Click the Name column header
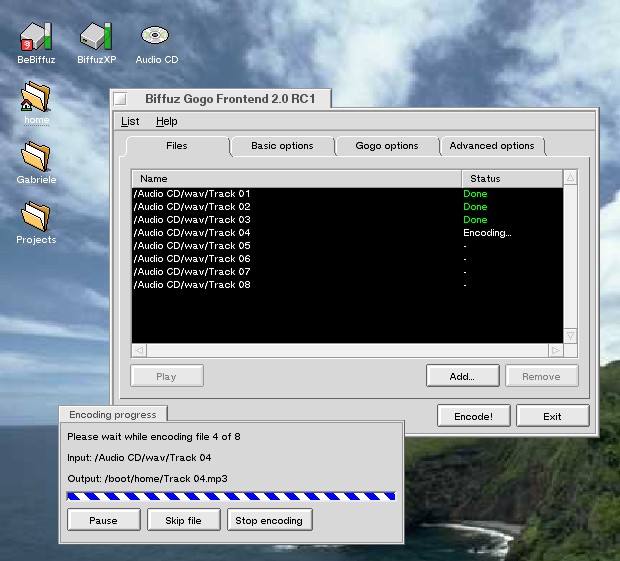 point(297,179)
